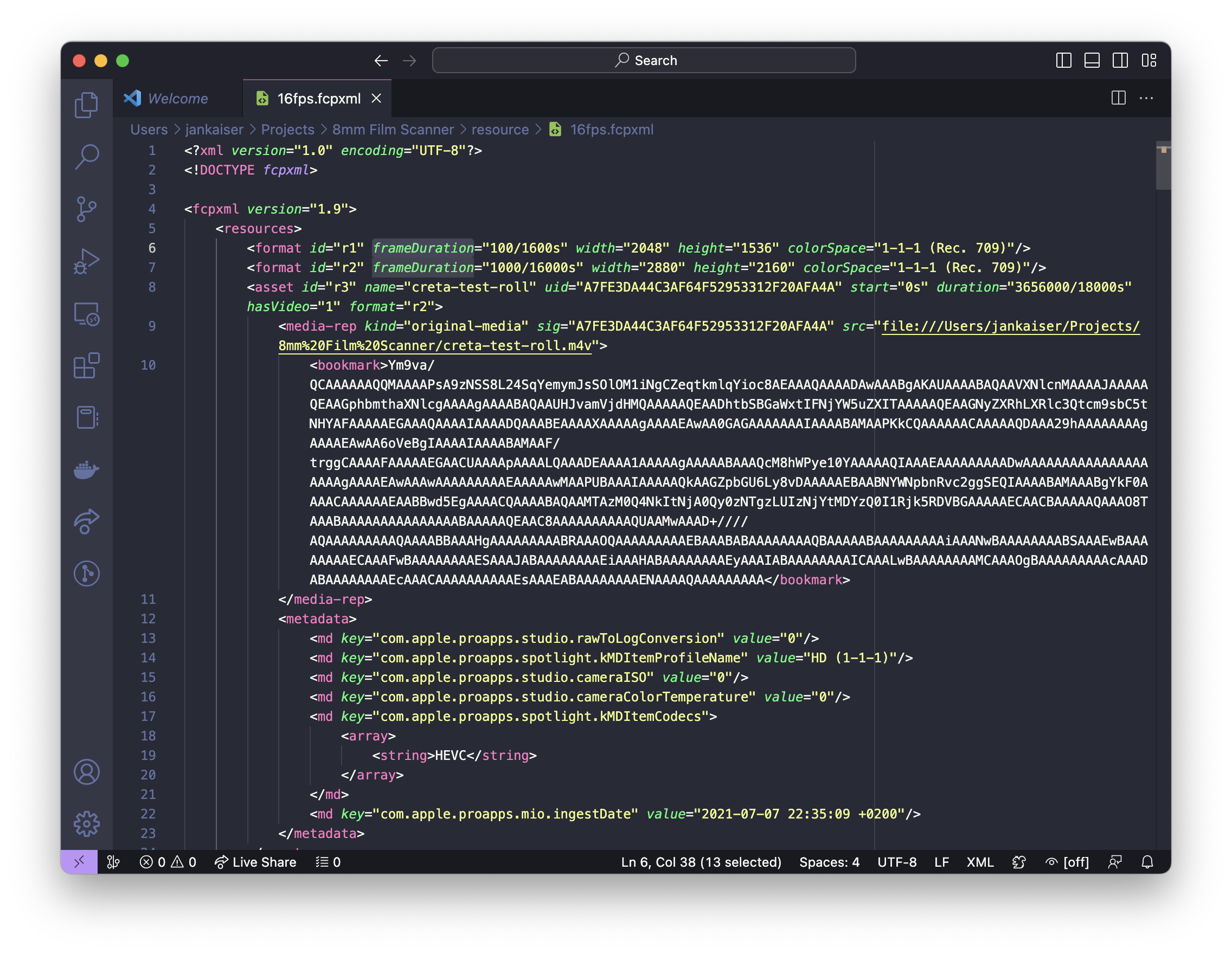Go back using the left arrow

coord(381,60)
